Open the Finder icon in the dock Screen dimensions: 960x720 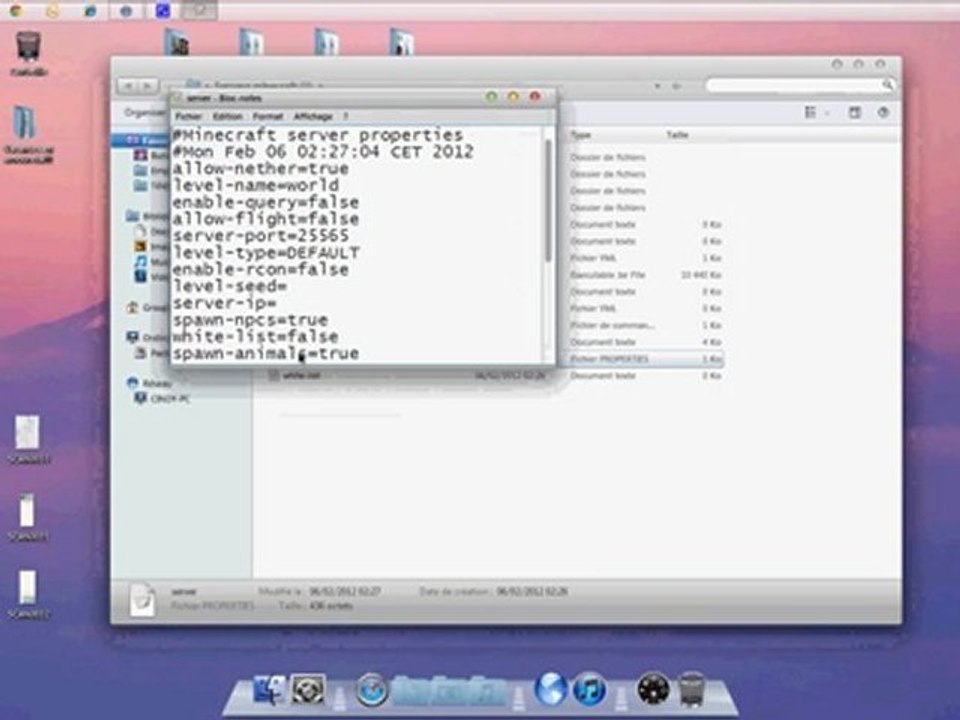(268, 690)
